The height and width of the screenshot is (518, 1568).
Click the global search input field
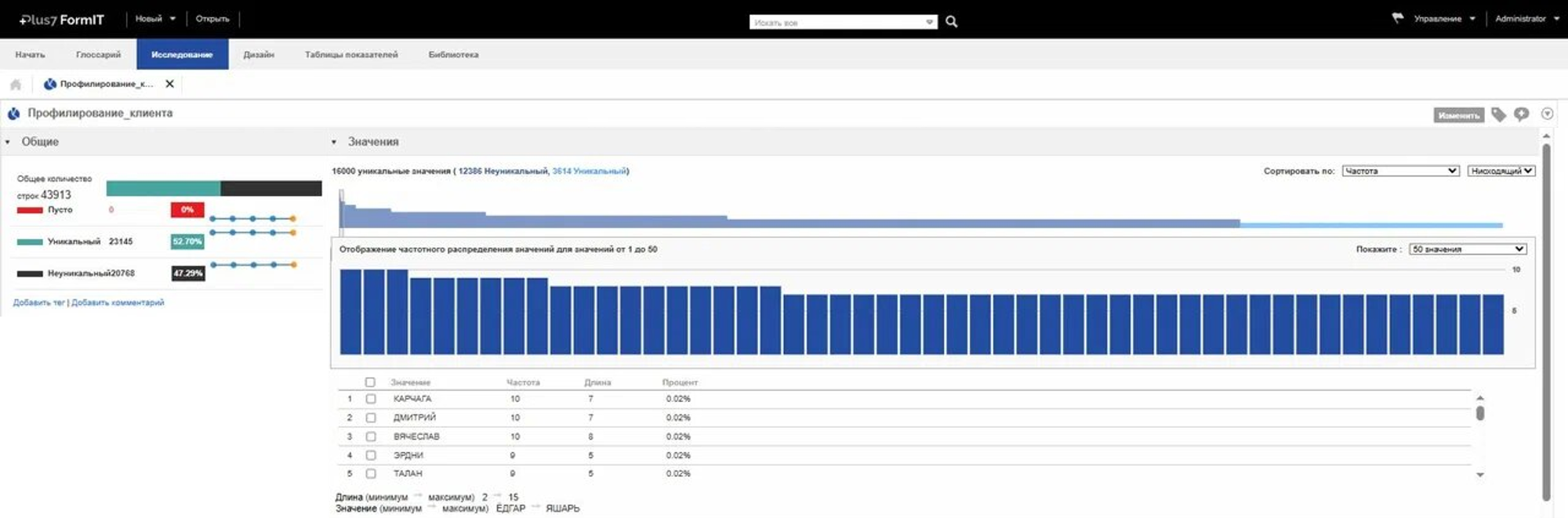[x=837, y=23]
